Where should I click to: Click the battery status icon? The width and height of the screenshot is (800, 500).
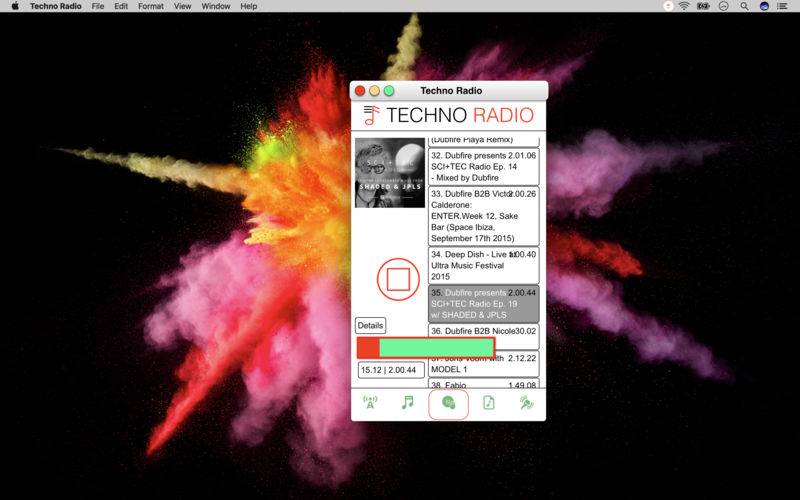pos(704,6)
